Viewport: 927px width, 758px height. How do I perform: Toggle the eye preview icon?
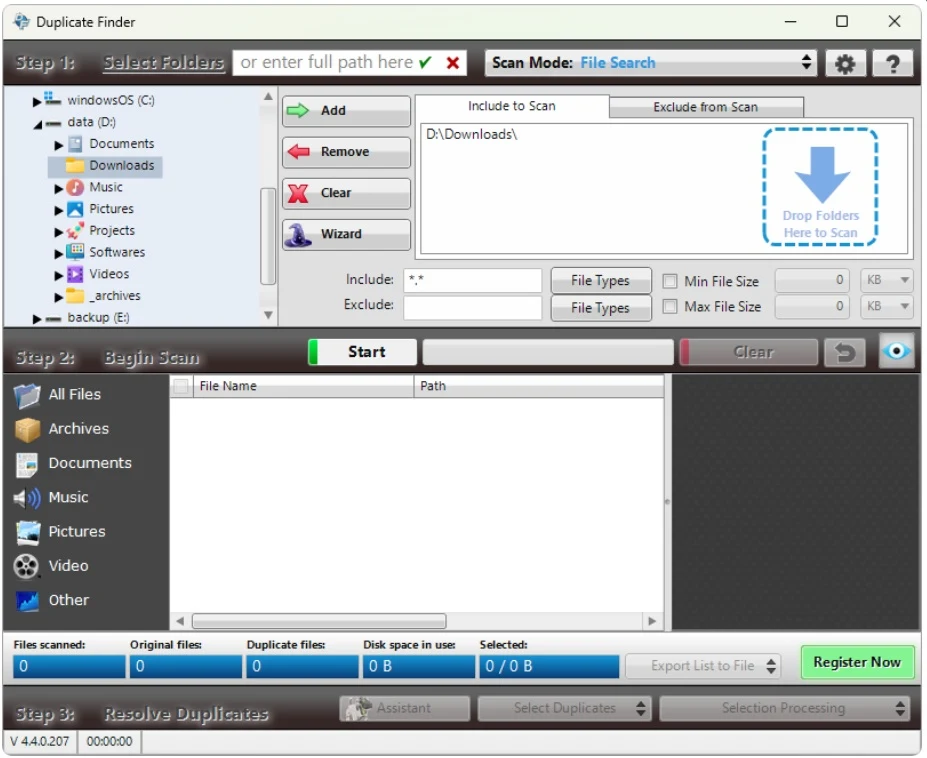(897, 352)
